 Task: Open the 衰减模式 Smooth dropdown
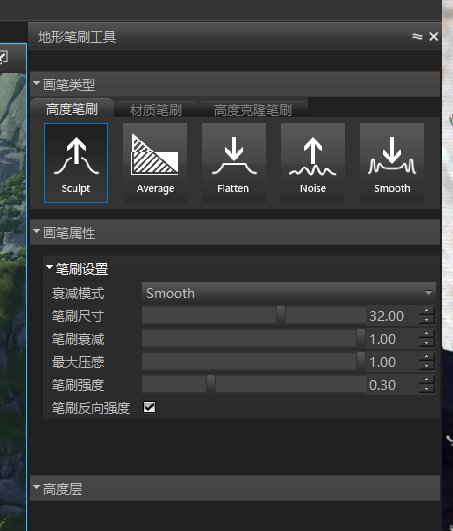[289, 293]
